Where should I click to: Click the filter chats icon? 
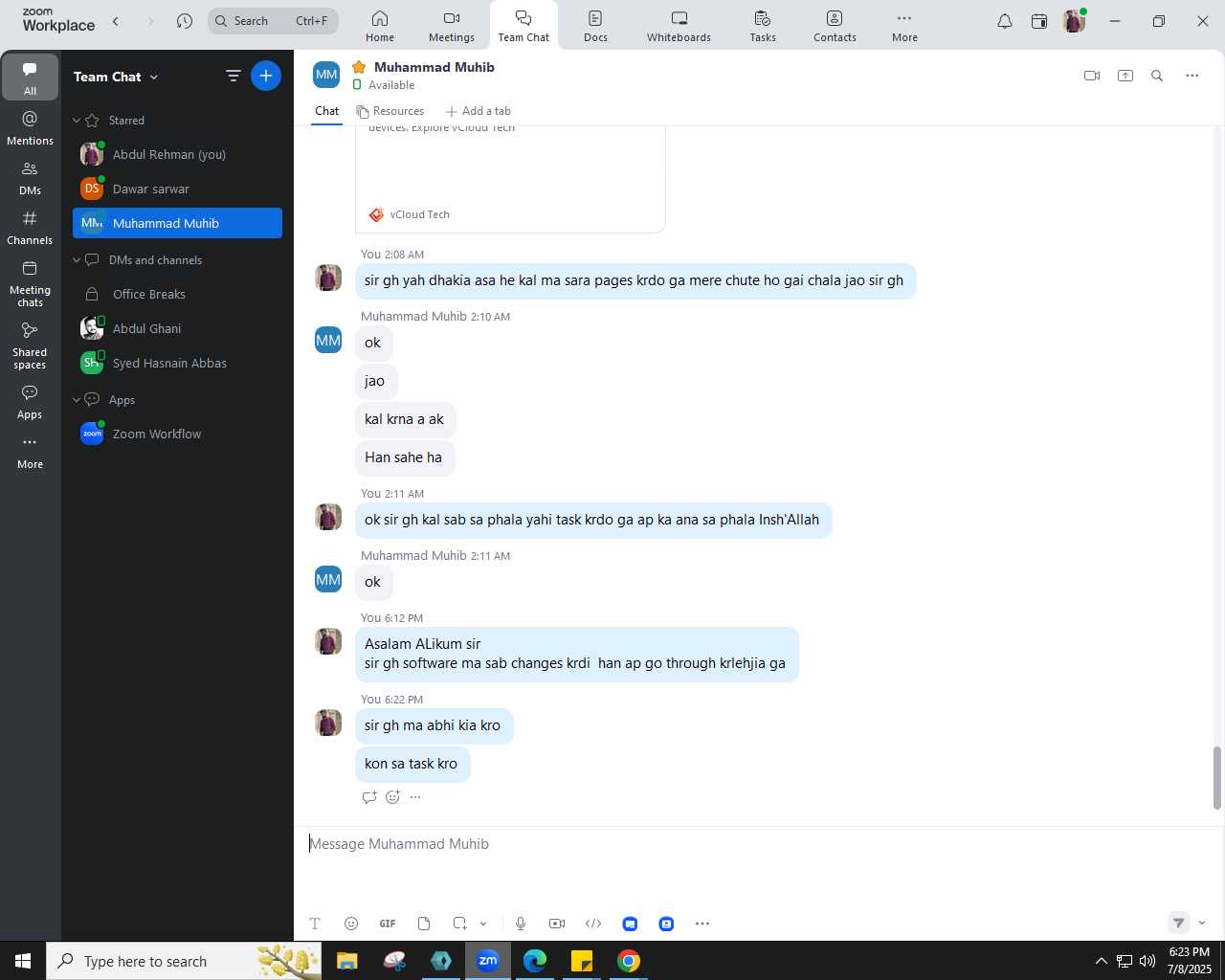(233, 76)
